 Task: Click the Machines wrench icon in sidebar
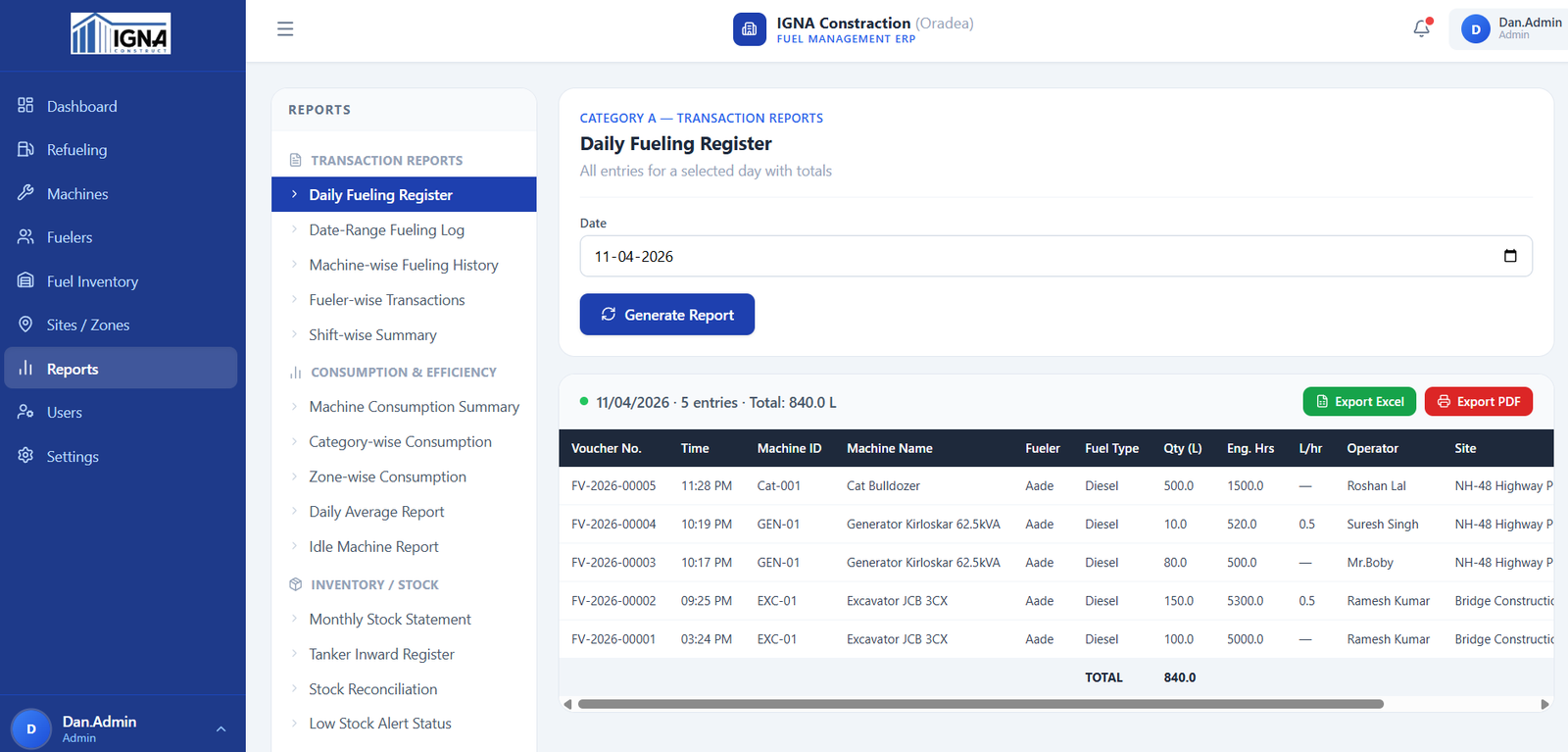pyautogui.click(x=25, y=193)
